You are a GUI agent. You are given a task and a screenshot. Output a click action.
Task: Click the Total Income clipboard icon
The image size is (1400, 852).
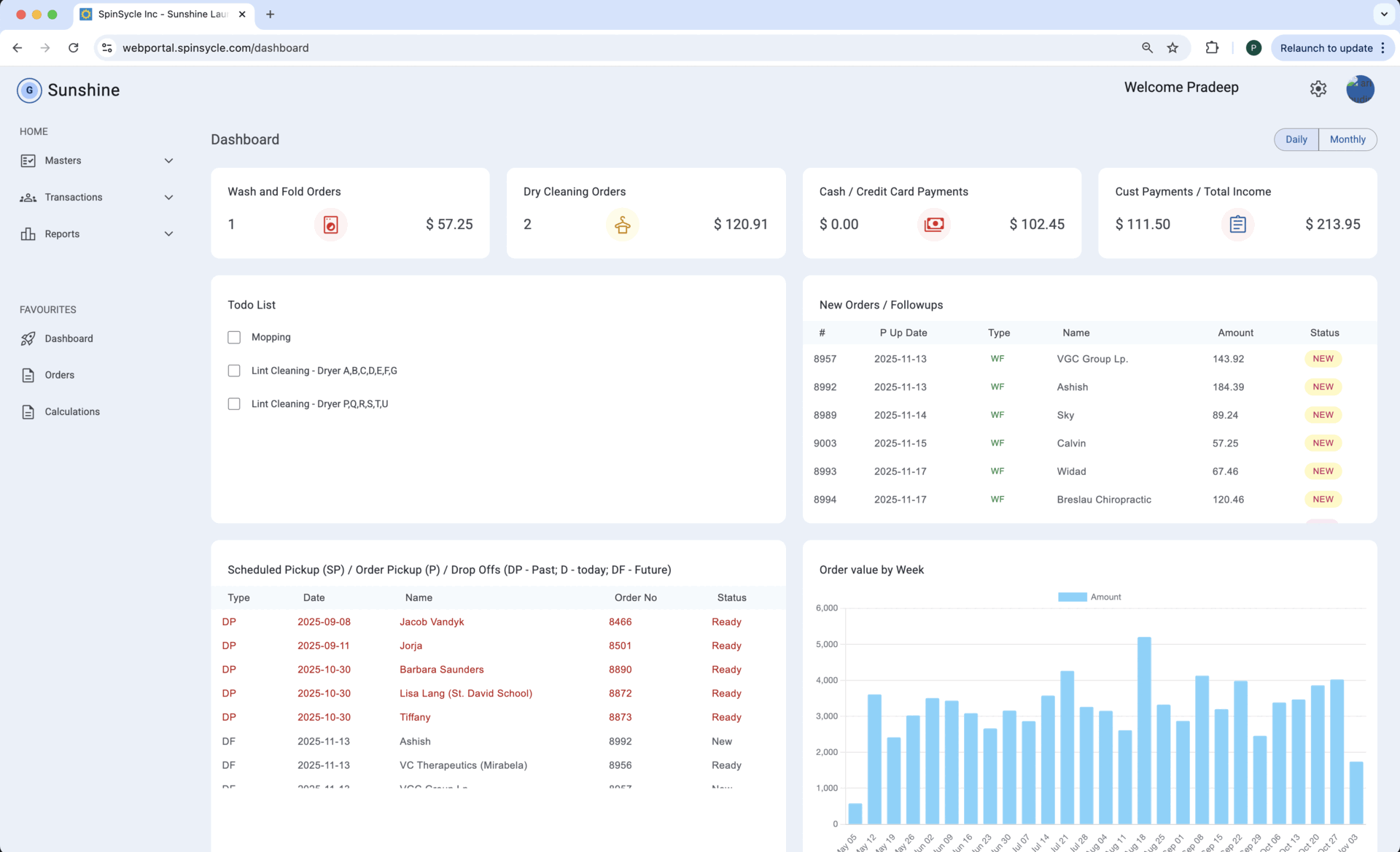click(x=1237, y=225)
